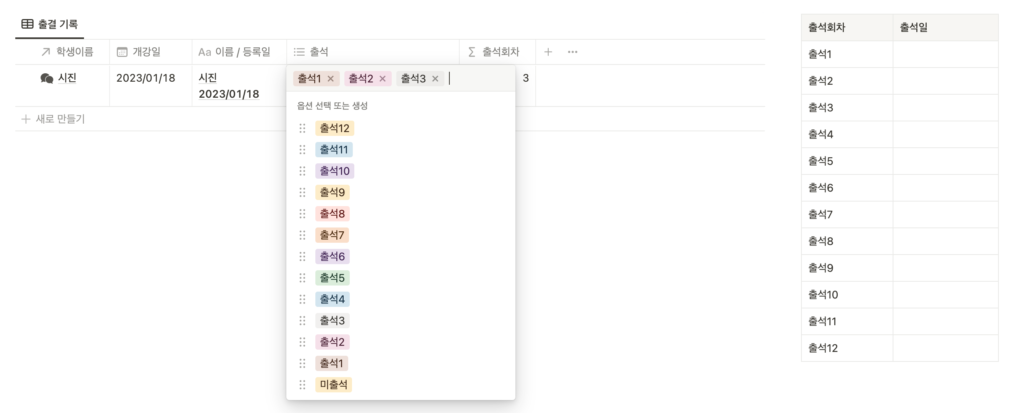Select the 미출석 option

click(334, 385)
